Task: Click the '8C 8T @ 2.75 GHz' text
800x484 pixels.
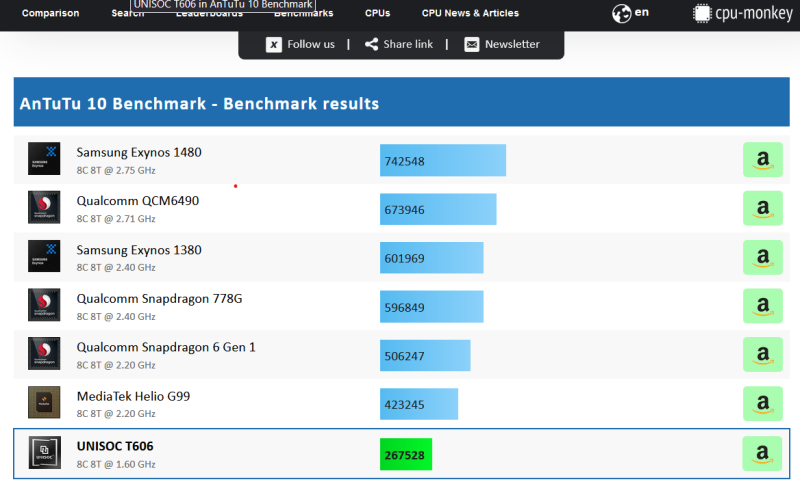Action: coord(116,170)
